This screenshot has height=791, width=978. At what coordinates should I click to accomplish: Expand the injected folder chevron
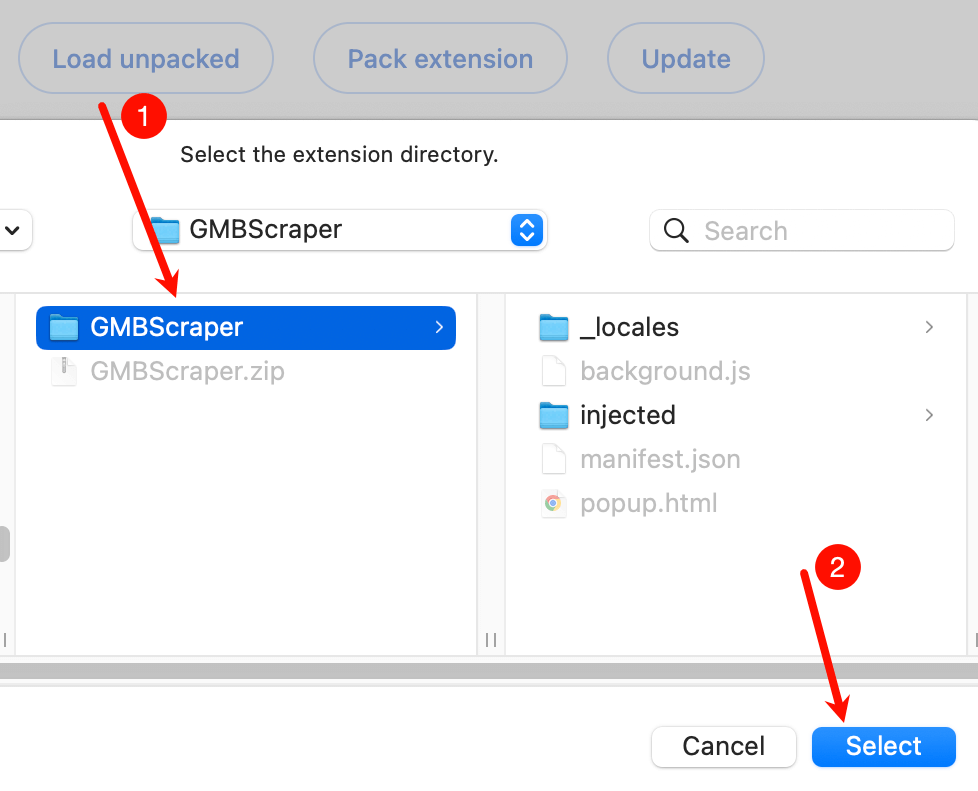[929, 415]
